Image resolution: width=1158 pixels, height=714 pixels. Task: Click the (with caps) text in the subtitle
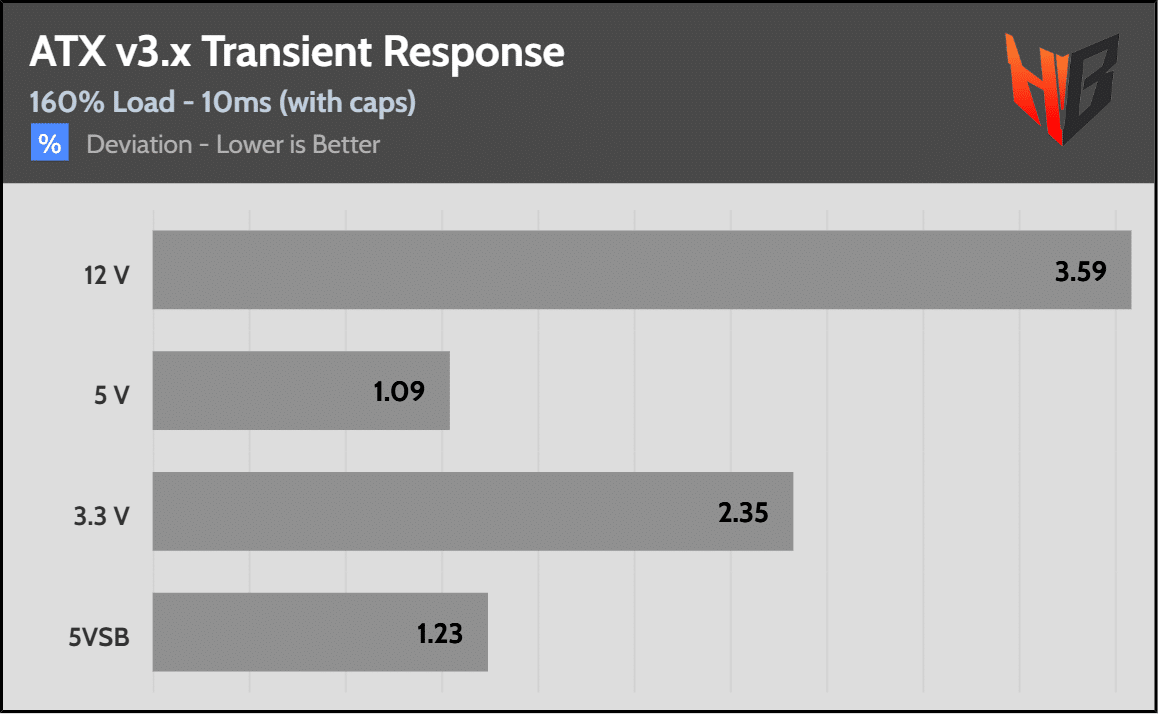[x=347, y=103]
